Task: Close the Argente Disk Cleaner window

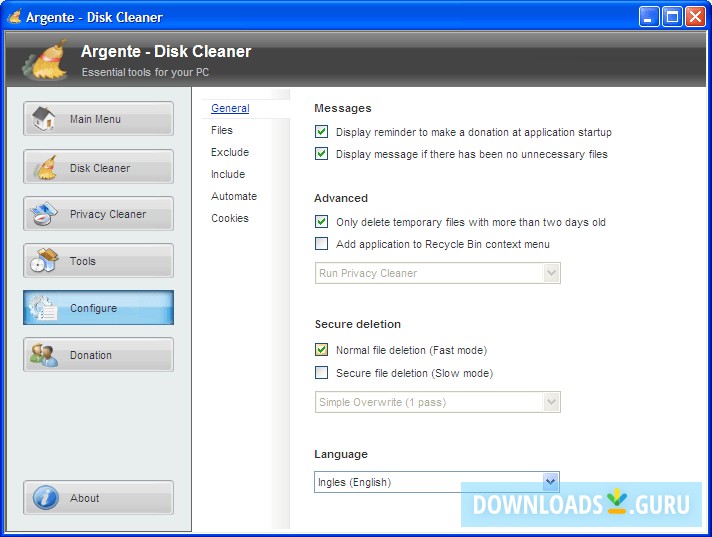Action: click(695, 17)
